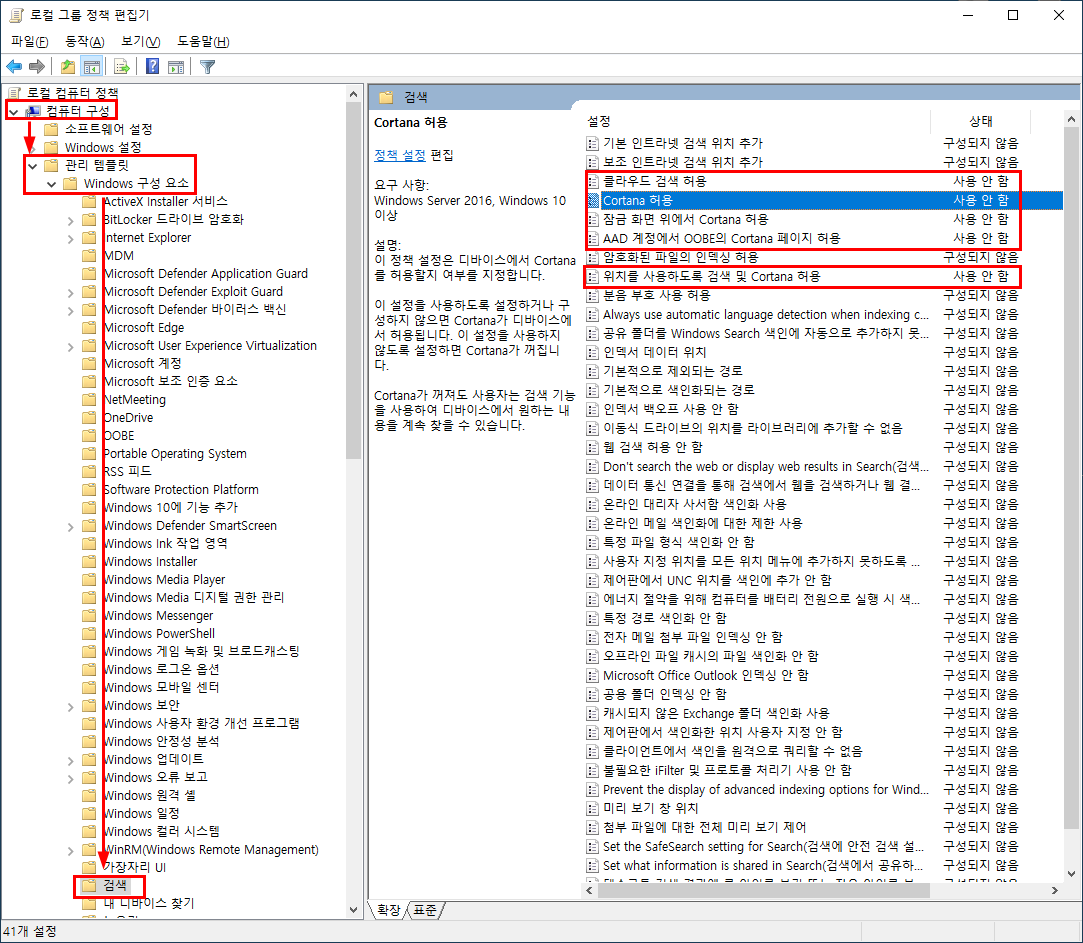1083x943 pixels.
Task: Click the Forward arrow in the toolbar
Action: pyautogui.click(x=37, y=67)
